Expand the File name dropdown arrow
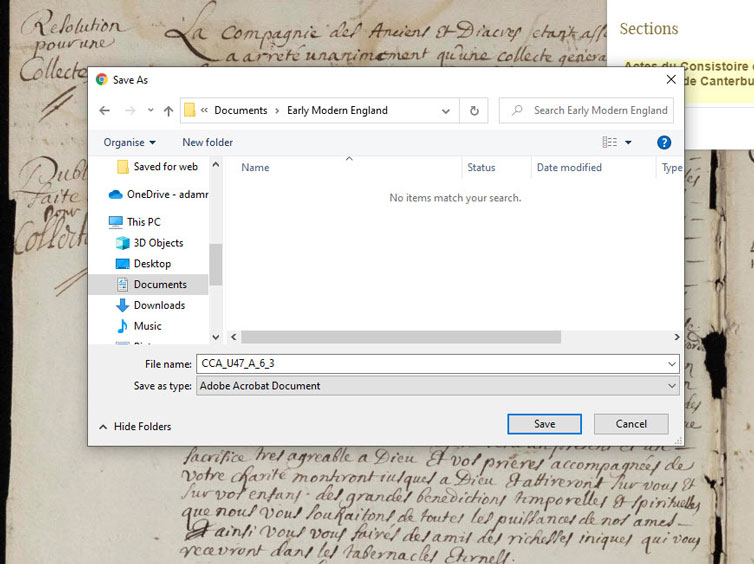The height and width of the screenshot is (564, 754). coord(672,364)
